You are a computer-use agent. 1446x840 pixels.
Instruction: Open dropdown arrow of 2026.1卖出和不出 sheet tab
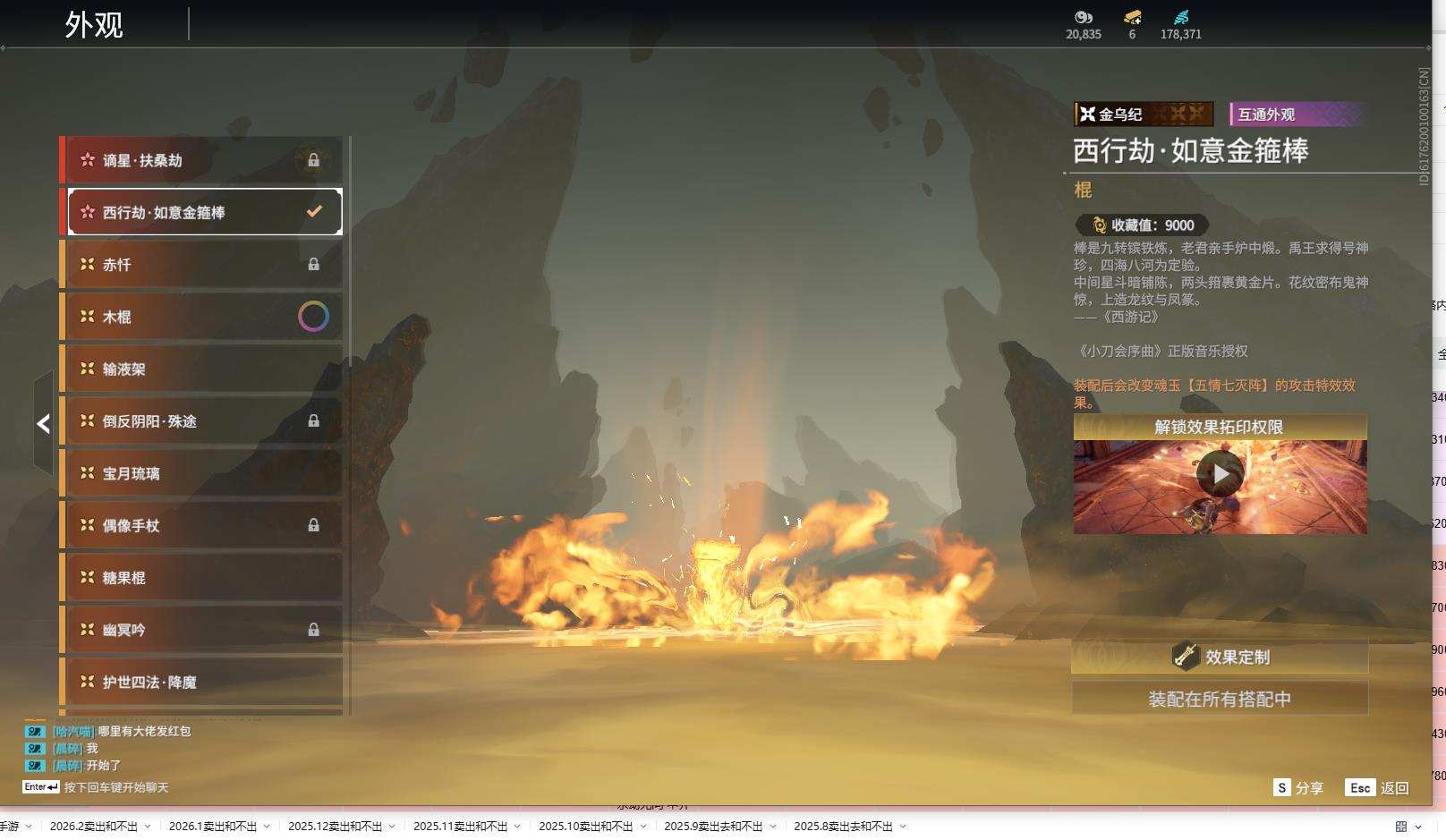[267, 827]
